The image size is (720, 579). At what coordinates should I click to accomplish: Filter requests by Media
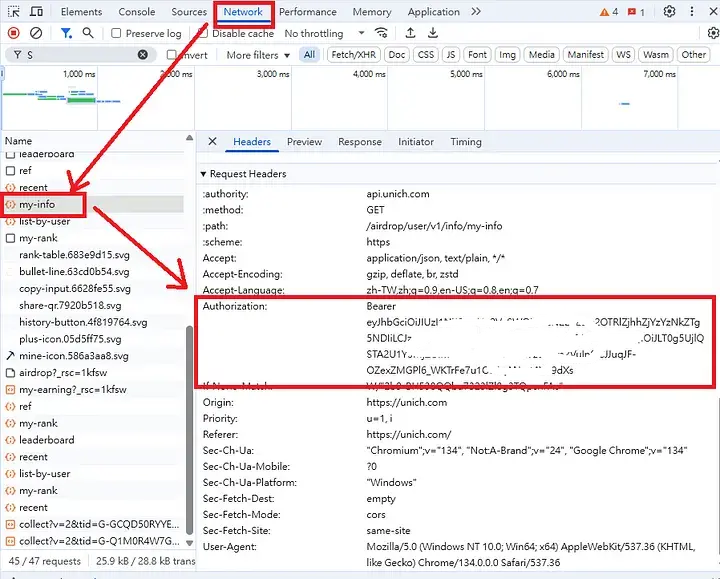click(542, 55)
